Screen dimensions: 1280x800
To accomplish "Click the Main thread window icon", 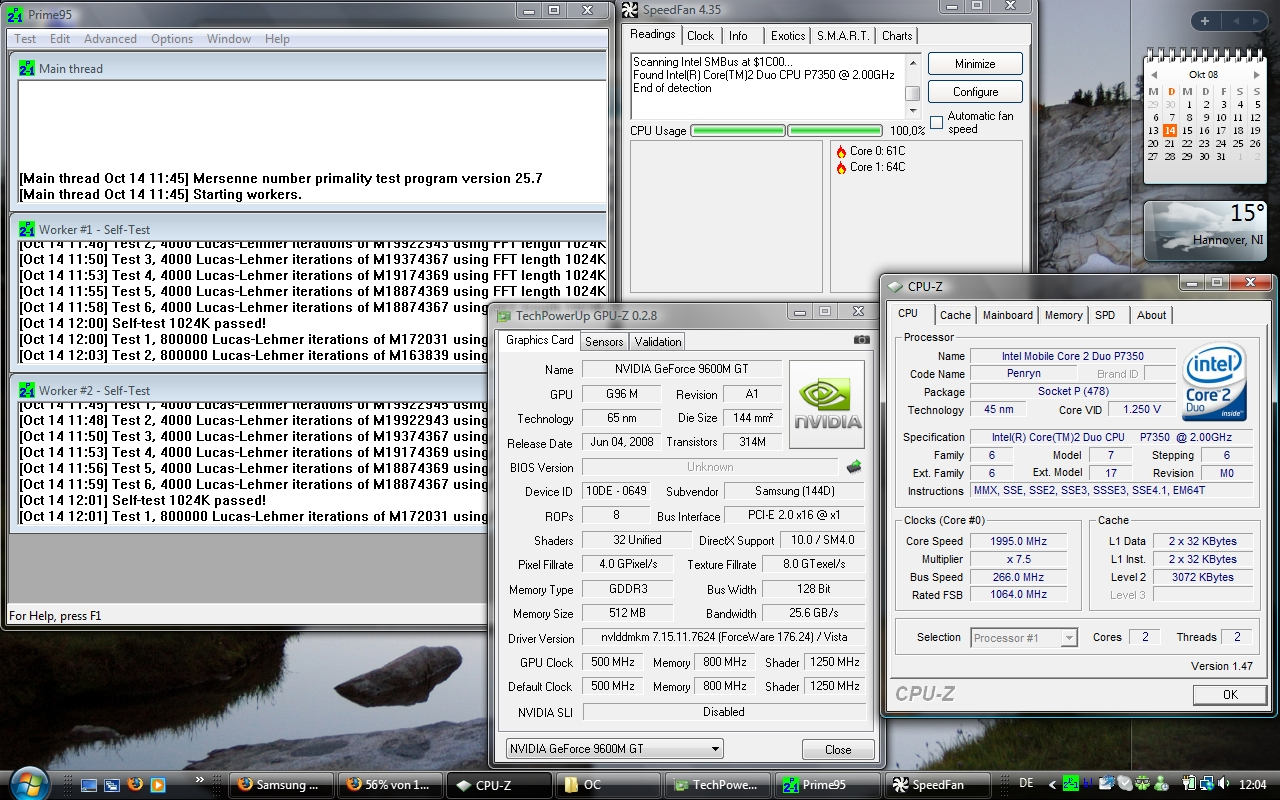I will pos(27,68).
